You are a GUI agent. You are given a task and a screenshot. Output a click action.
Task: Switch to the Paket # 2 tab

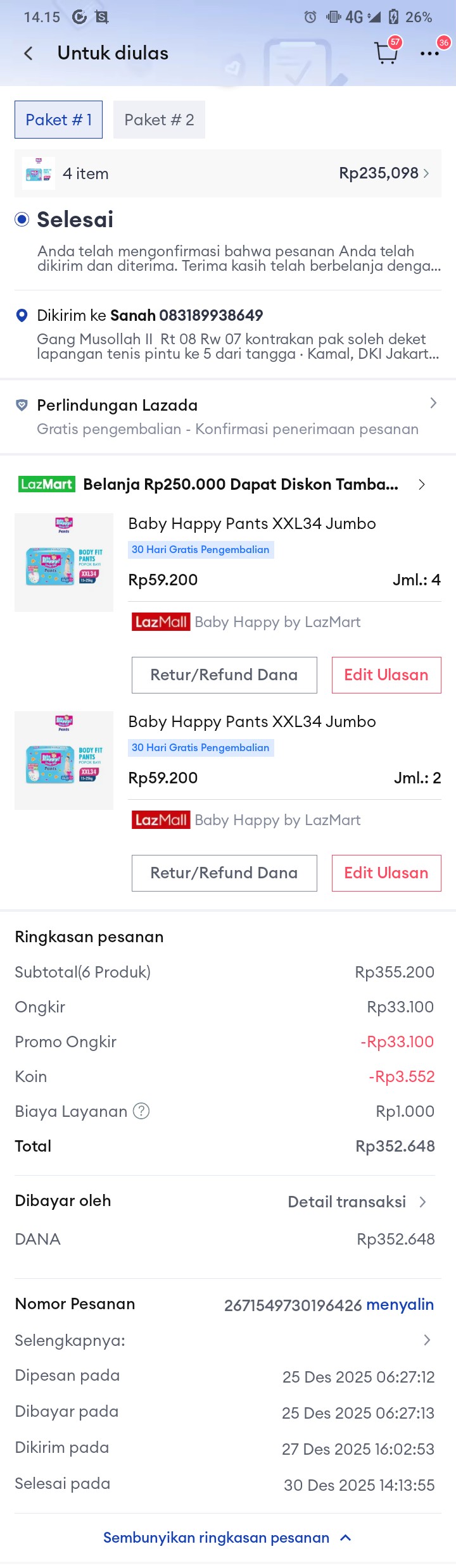[159, 120]
